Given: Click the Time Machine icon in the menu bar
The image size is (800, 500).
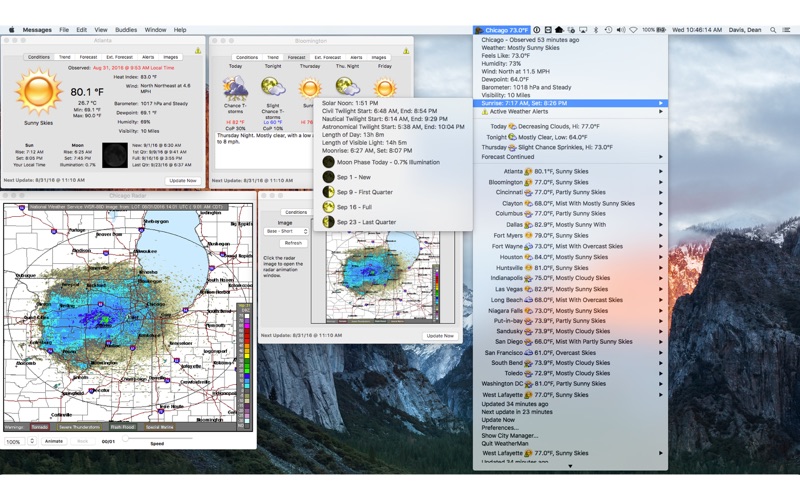Looking at the screenshot, I should (608, 30).
